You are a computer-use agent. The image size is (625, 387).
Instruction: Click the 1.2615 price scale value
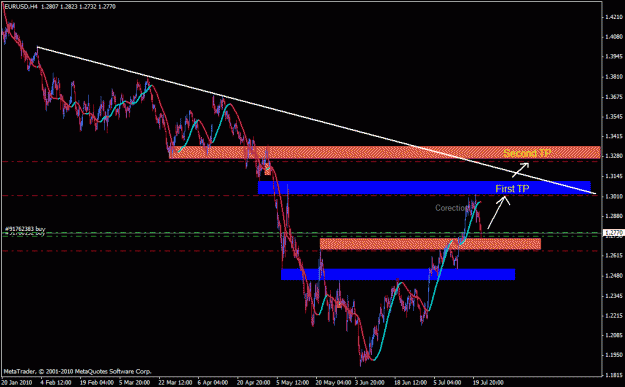(614, 255)
